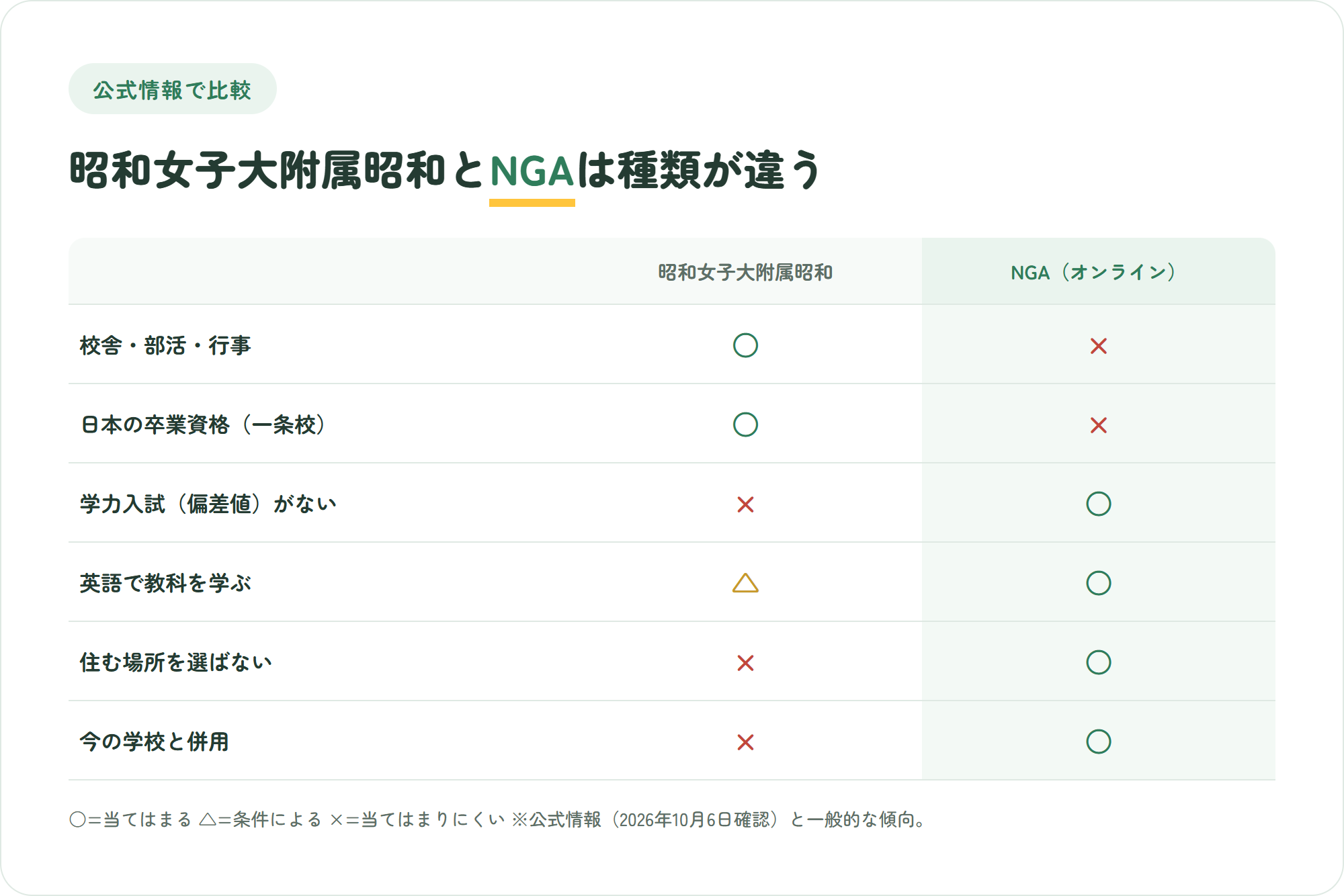Click the 昭和 circle in 日本の卒業資格 row
This screenshot has height=896, width=1344.
[x=745, y=424]
